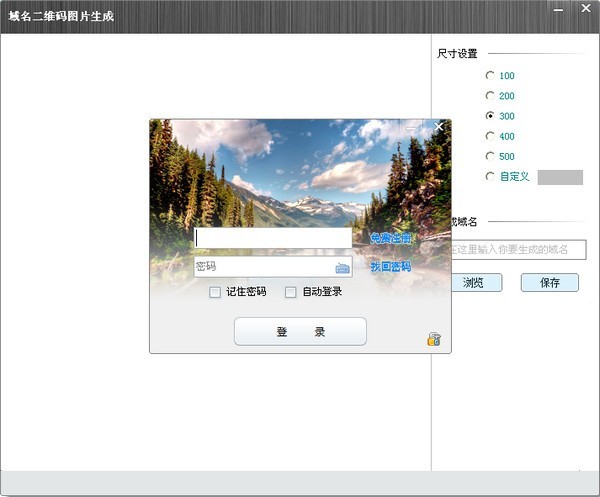This screenshot has width=600, height=497.
Task: Enable the 记住密码 checkbox
Action: tap(215, 292)
